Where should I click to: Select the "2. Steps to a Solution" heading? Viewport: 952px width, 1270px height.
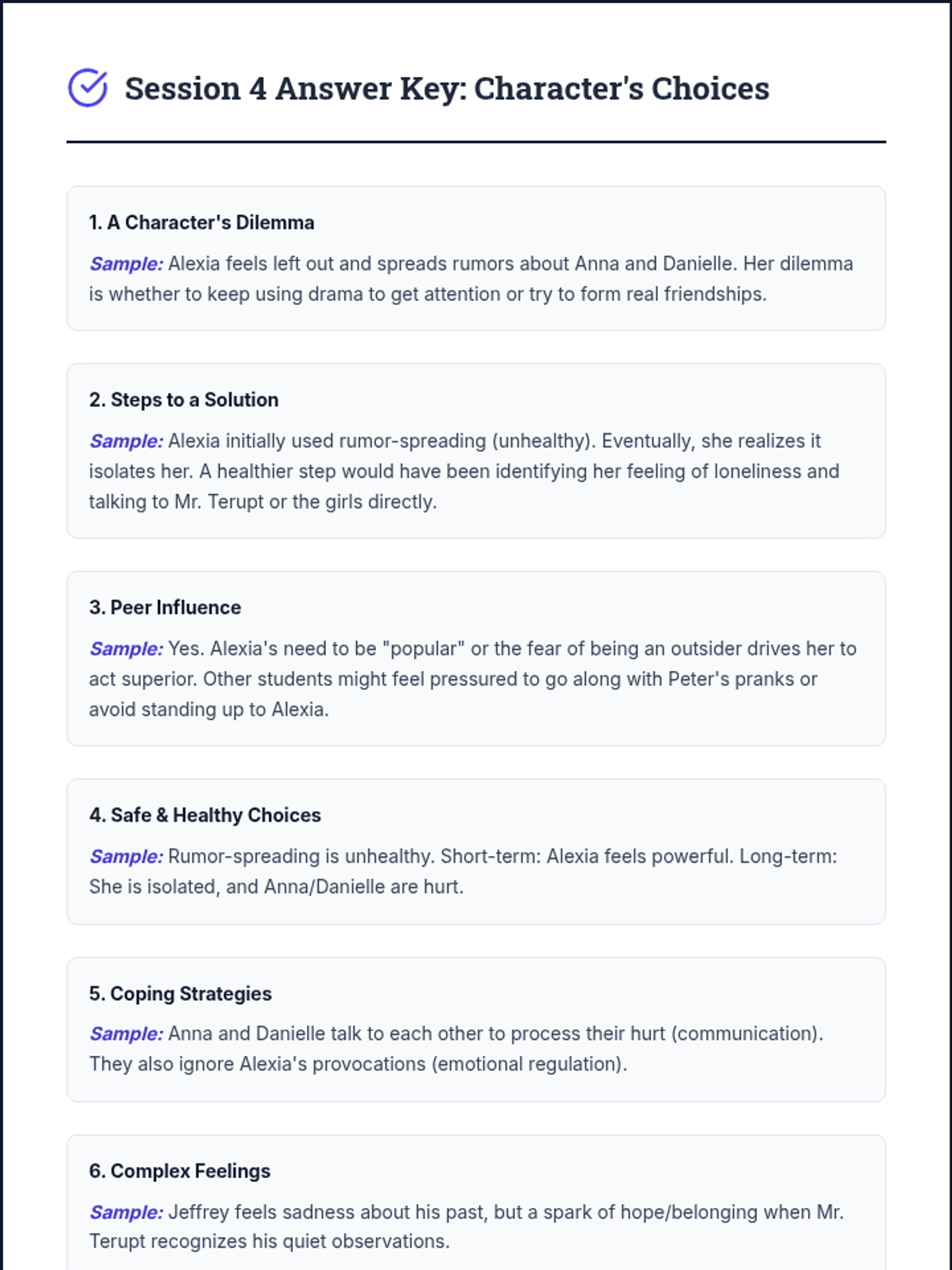[183, 399]
